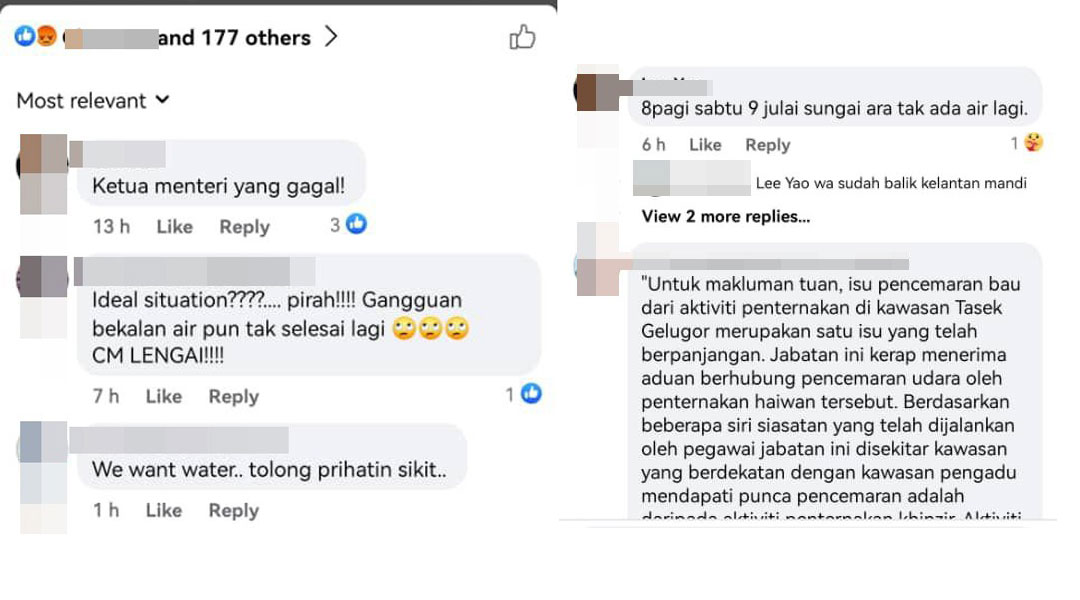1080x600 pixels.
Task: Like the 'We want water' comment
Action: 163,510
